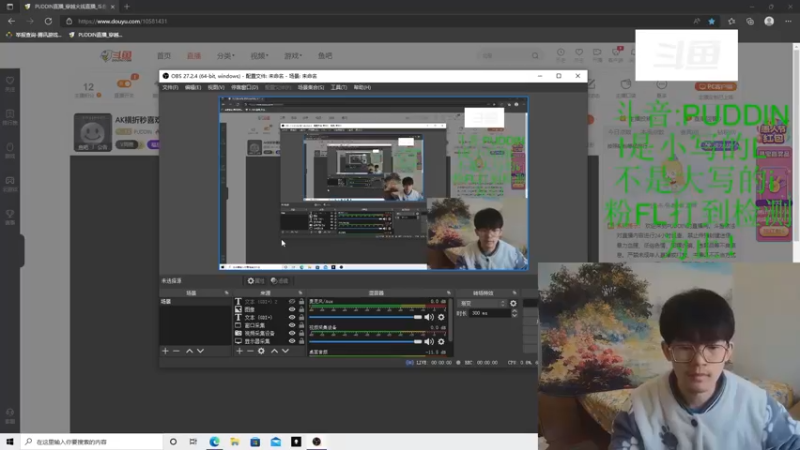Open source properties gear under Sources list
The image size is (800, 450).
tap(261, 351)
